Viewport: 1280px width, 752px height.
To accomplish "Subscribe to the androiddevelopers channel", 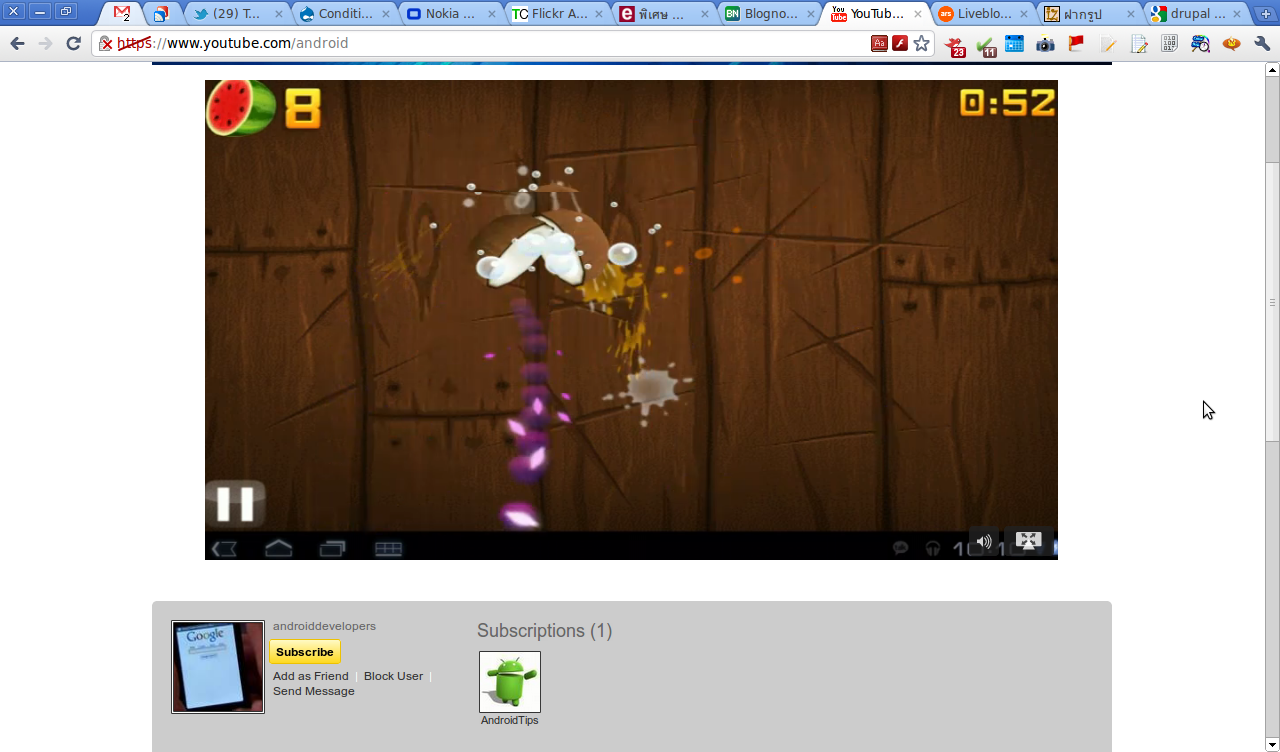I will click(x=305, y=652).
